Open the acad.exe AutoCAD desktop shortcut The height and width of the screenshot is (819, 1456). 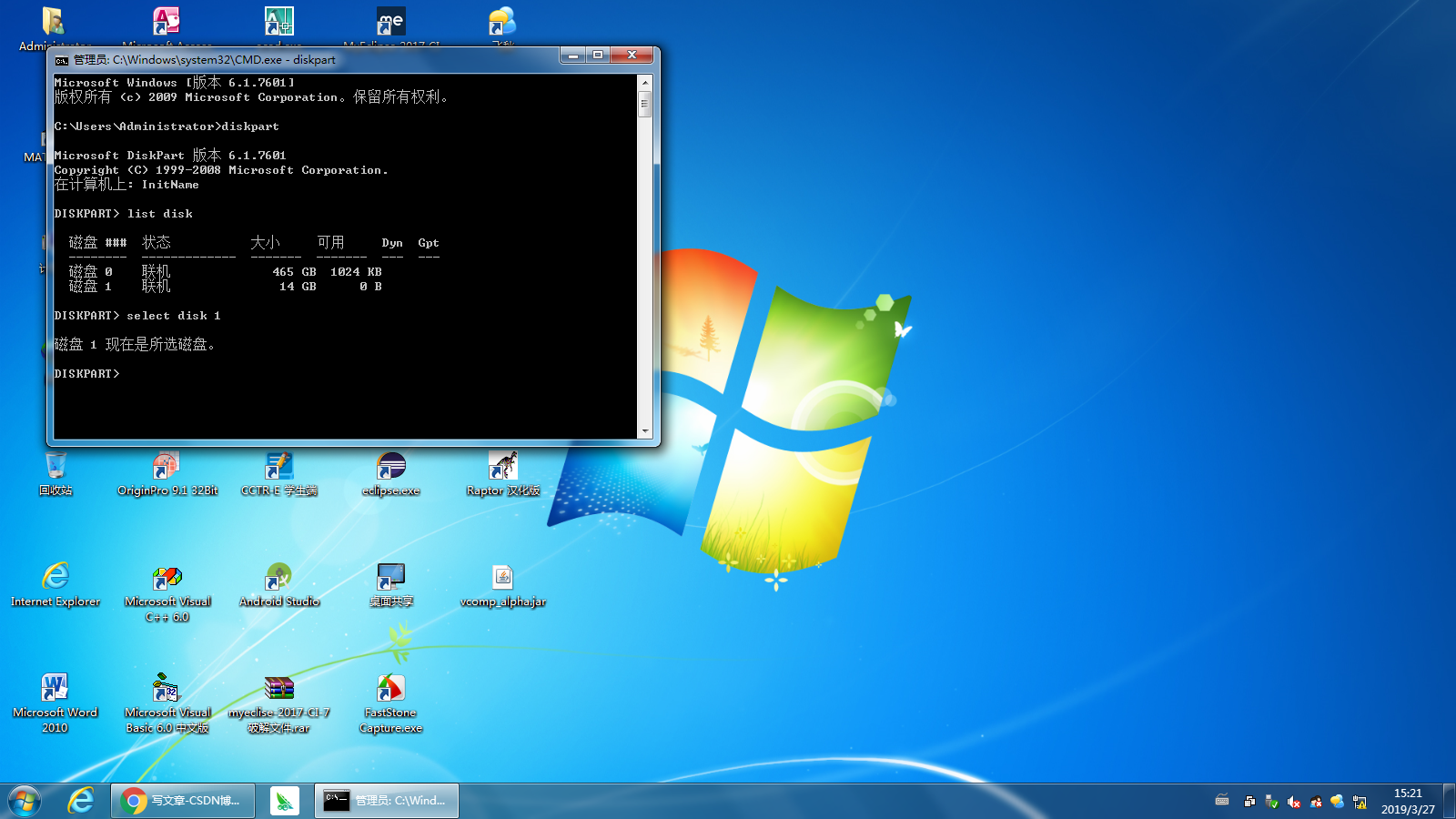(279, 21)
